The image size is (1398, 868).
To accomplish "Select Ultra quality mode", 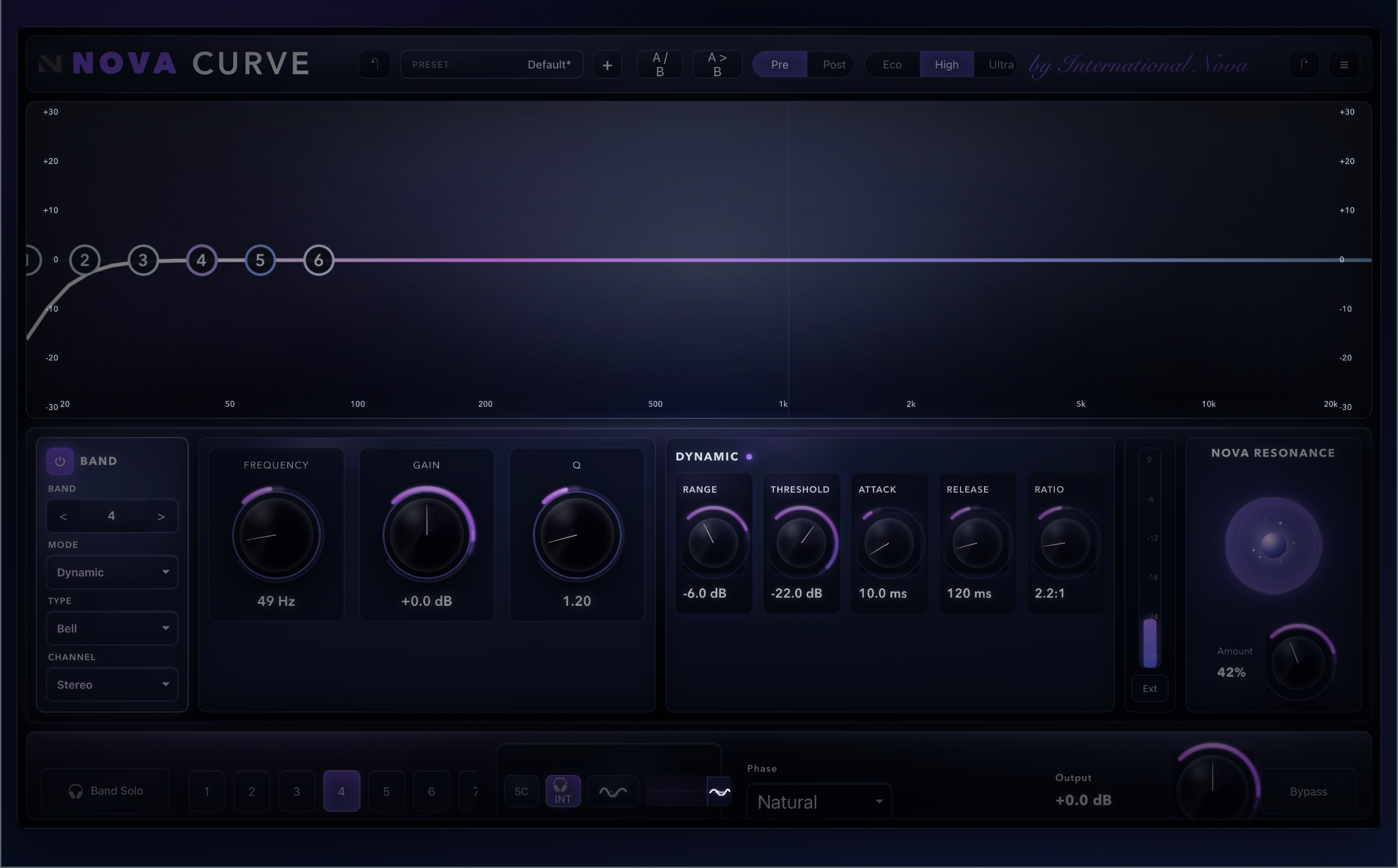I will 997,65.
